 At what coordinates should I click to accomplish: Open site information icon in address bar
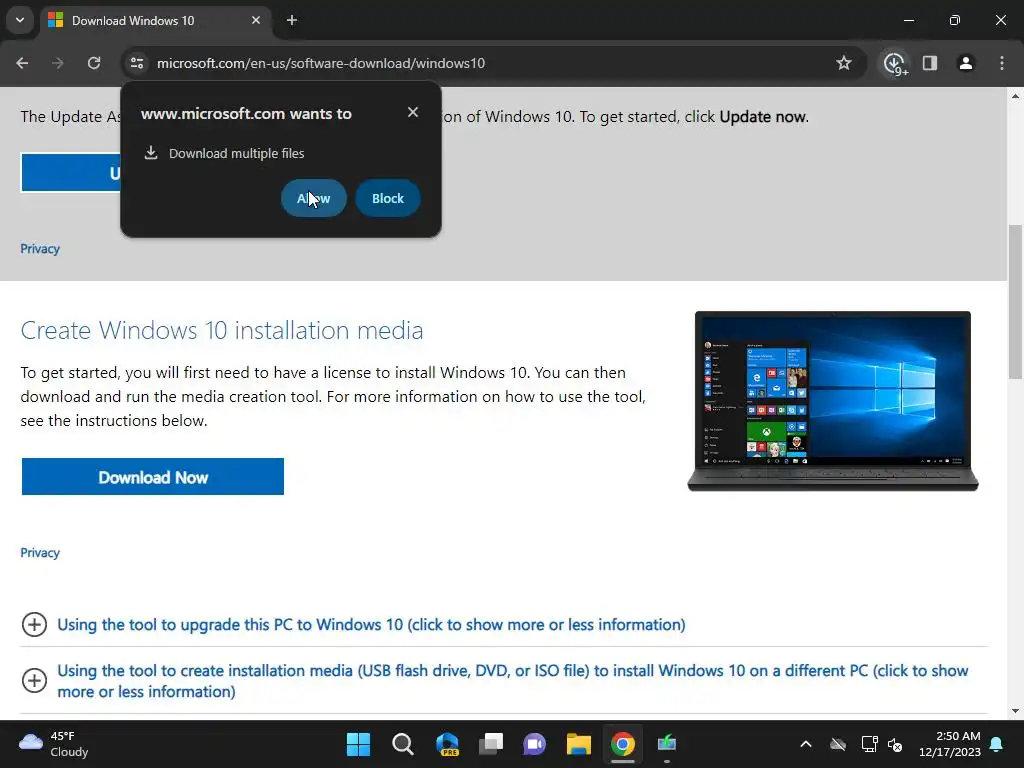pos(136,63)
